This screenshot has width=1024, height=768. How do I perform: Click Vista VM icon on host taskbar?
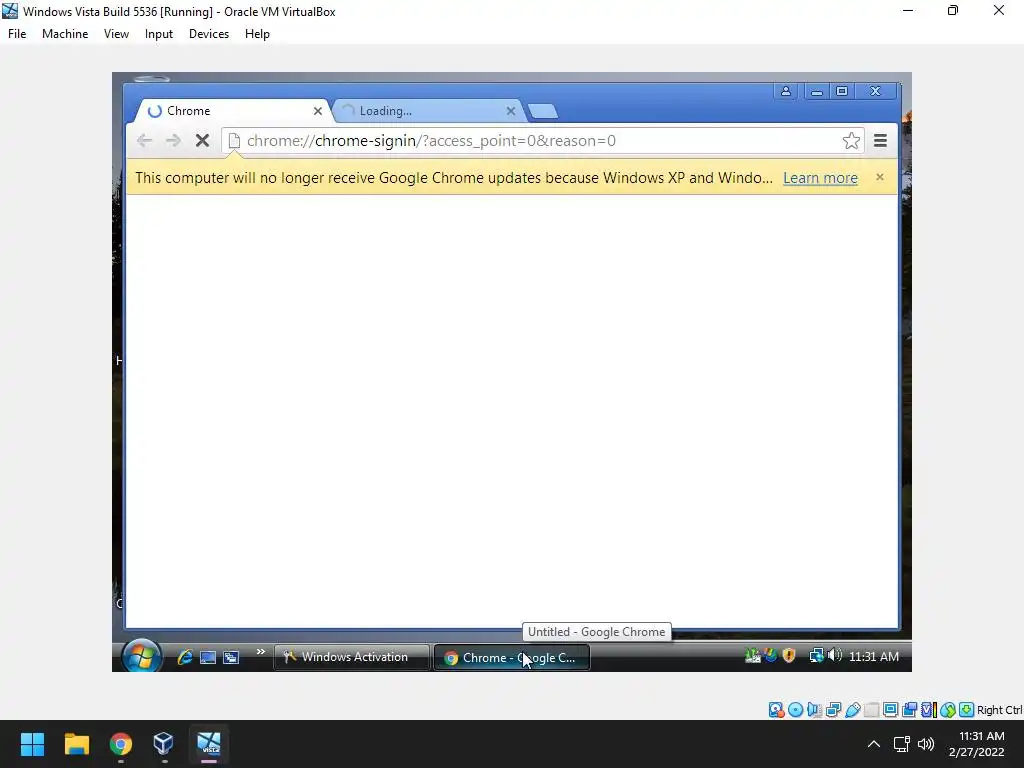[x=209, y=744]
